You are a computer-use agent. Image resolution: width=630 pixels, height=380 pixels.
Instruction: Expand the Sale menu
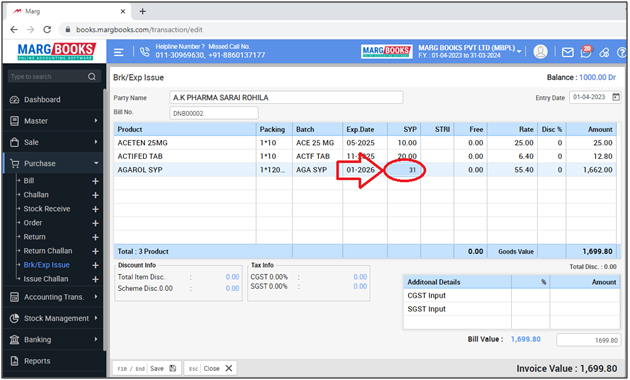click(x=52, y=142)
